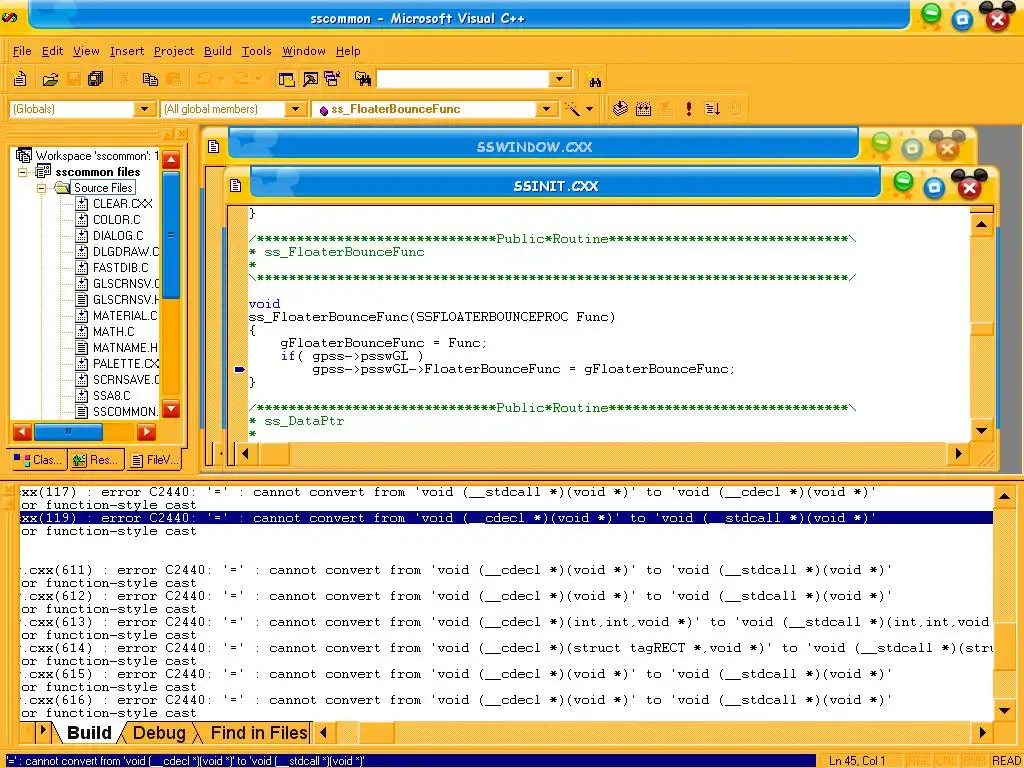The width and height of the screenshot is (1024, 768).
Task: Switch to the ClassView workspace tab
Action: pos(37,460)
